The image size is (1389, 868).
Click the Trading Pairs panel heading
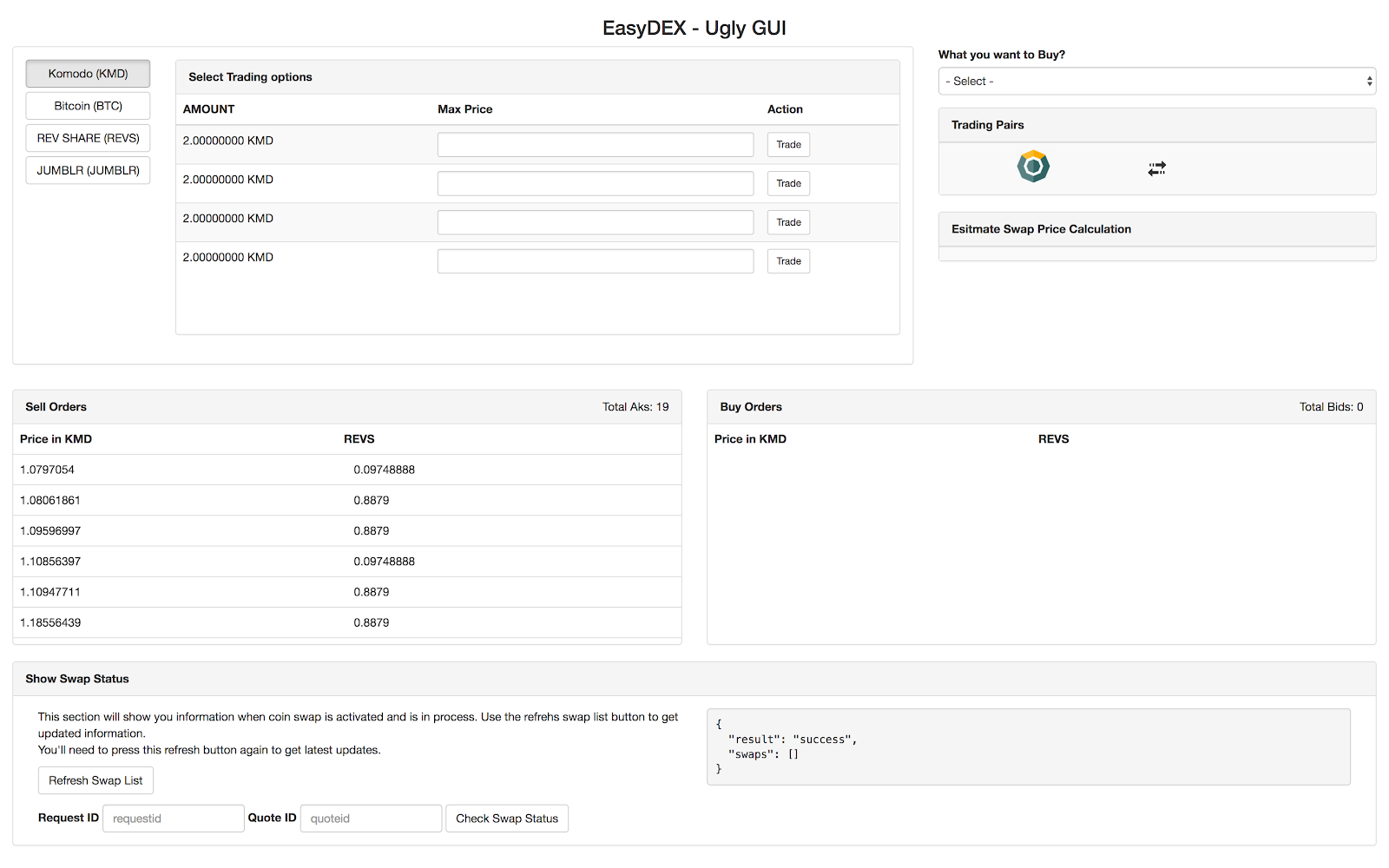pos(988,125)
